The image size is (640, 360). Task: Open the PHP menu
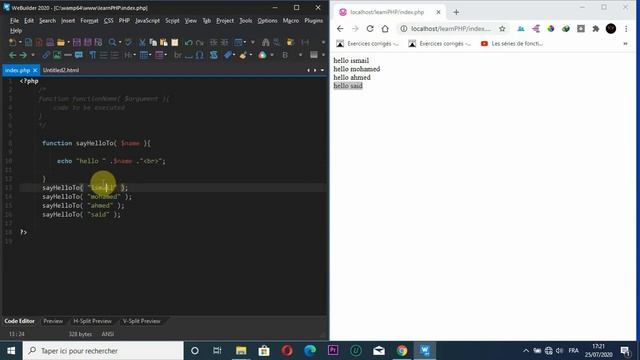(124, 20)
